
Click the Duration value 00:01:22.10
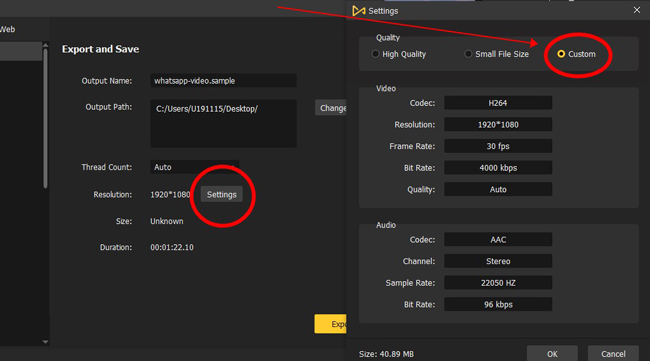point(172,247)
